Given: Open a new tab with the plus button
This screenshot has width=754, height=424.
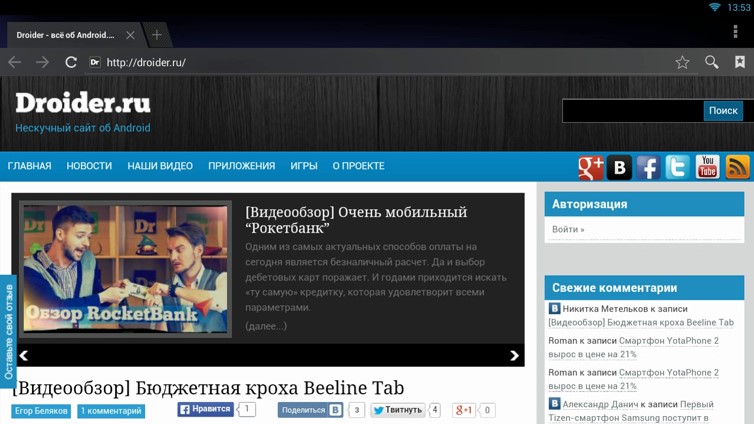Looking at the screenshot, I should click(x=157, y=35).
